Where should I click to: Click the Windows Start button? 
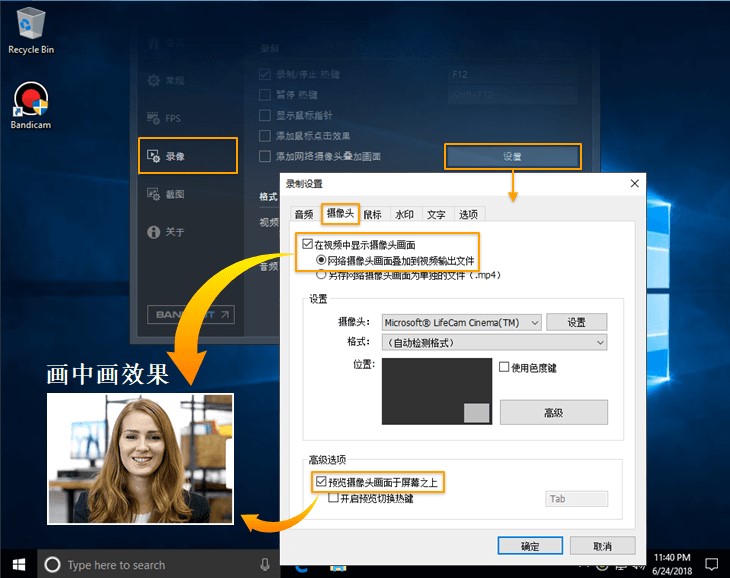pyautogui.click(x=18, y=564)
